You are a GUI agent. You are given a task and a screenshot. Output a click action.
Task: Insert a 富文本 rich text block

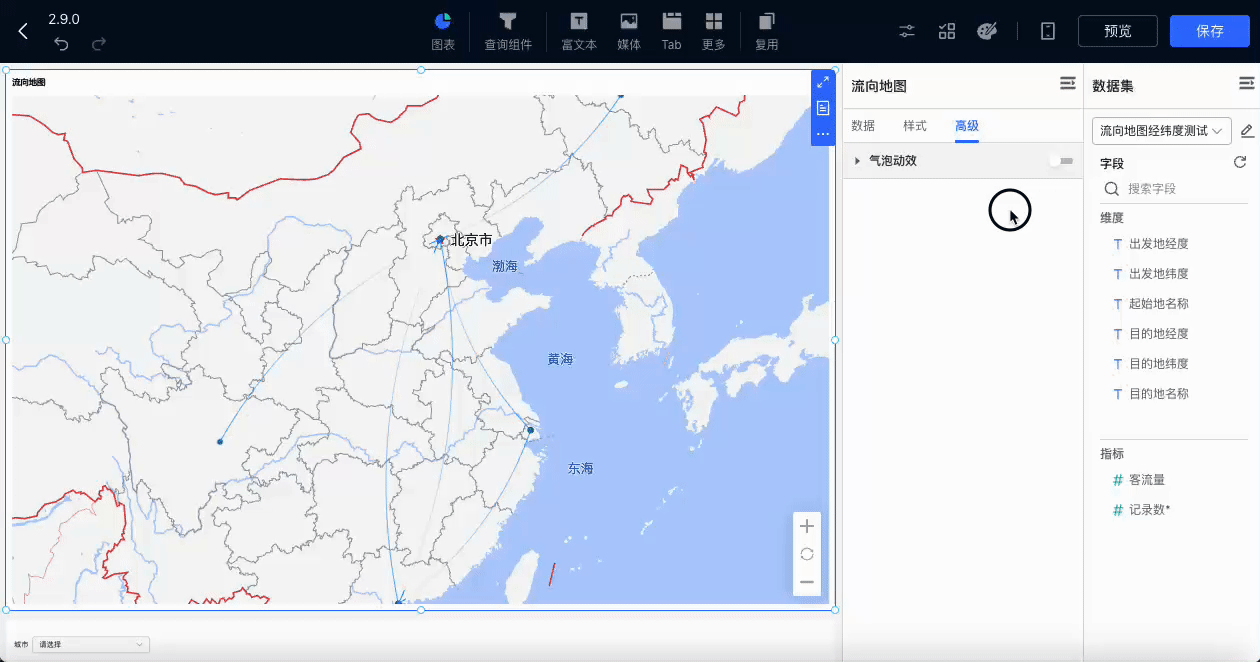[x=579, y=31]
